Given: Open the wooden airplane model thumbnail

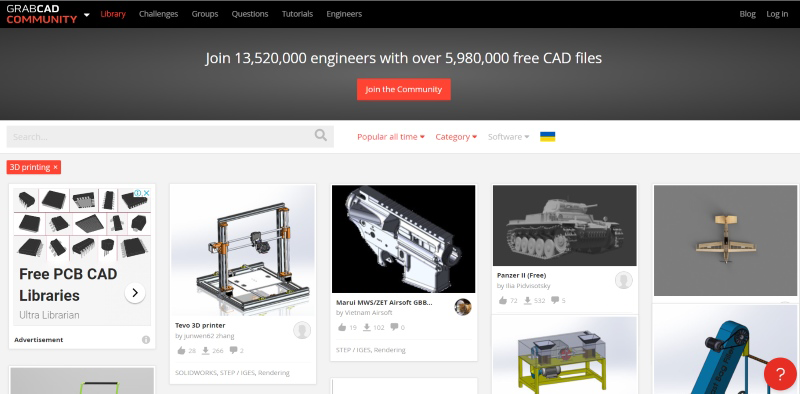Looking at the screenshot, I should tap(726, 240).
